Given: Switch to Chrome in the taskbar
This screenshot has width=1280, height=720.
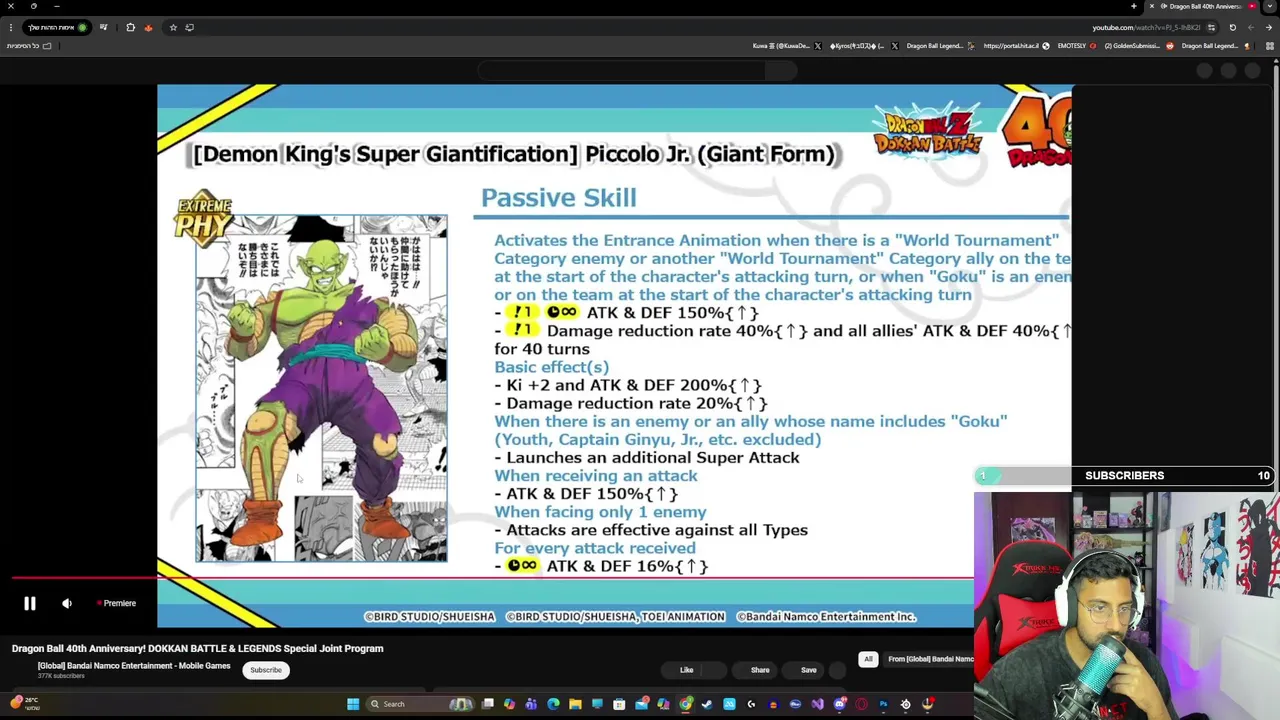Looking at the screenshot, I should point(685,704).
